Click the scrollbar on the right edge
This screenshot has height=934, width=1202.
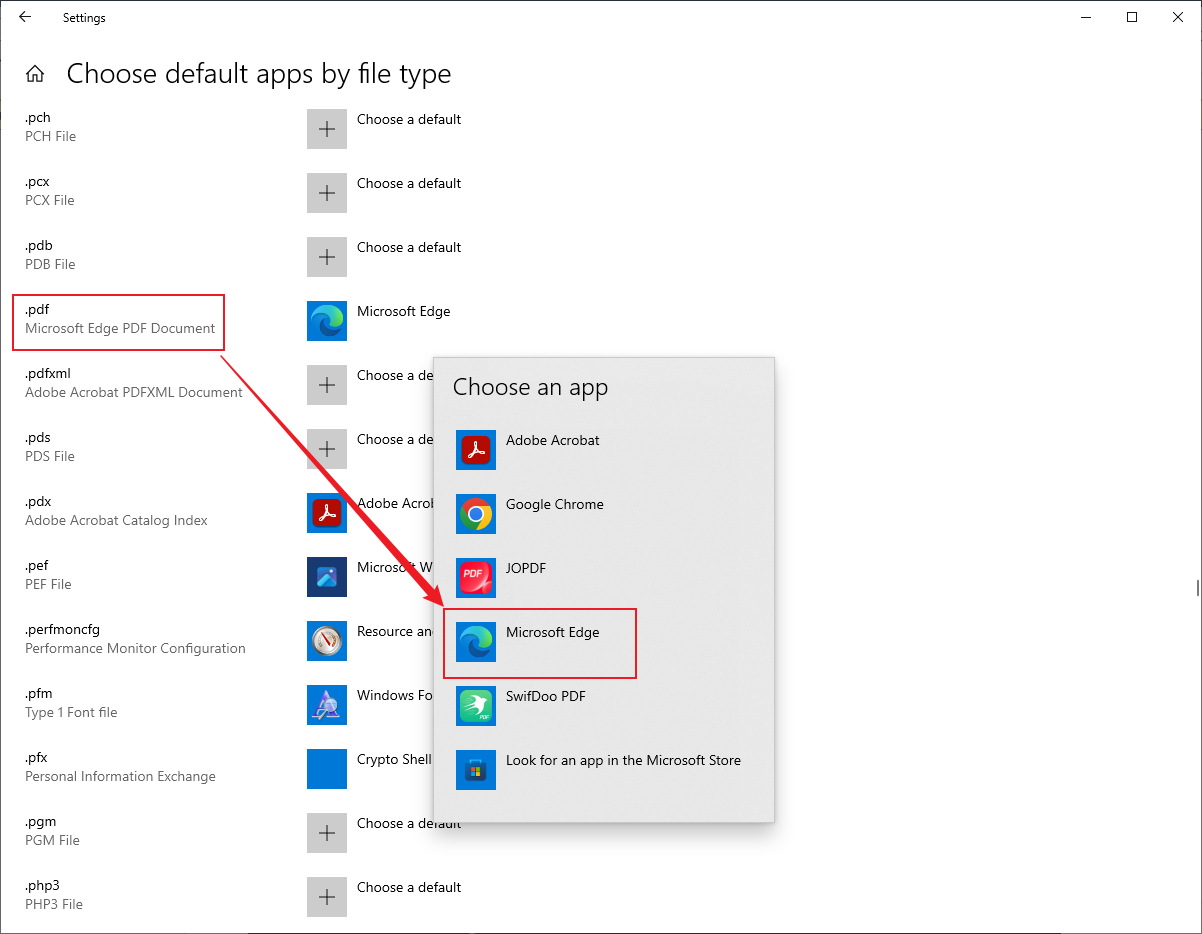(1197, 590)
